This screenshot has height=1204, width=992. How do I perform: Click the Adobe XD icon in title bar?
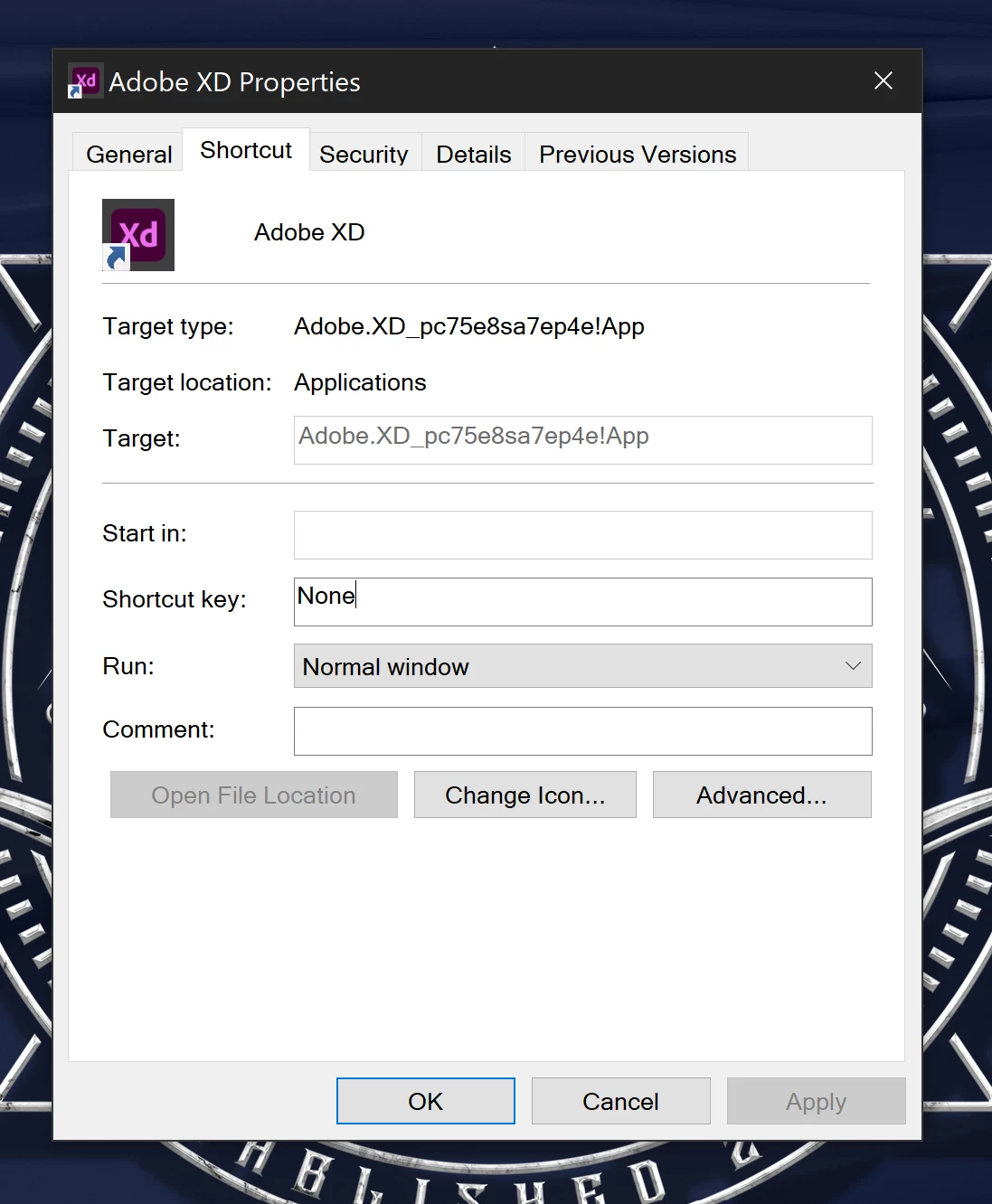tap(85, 81)
